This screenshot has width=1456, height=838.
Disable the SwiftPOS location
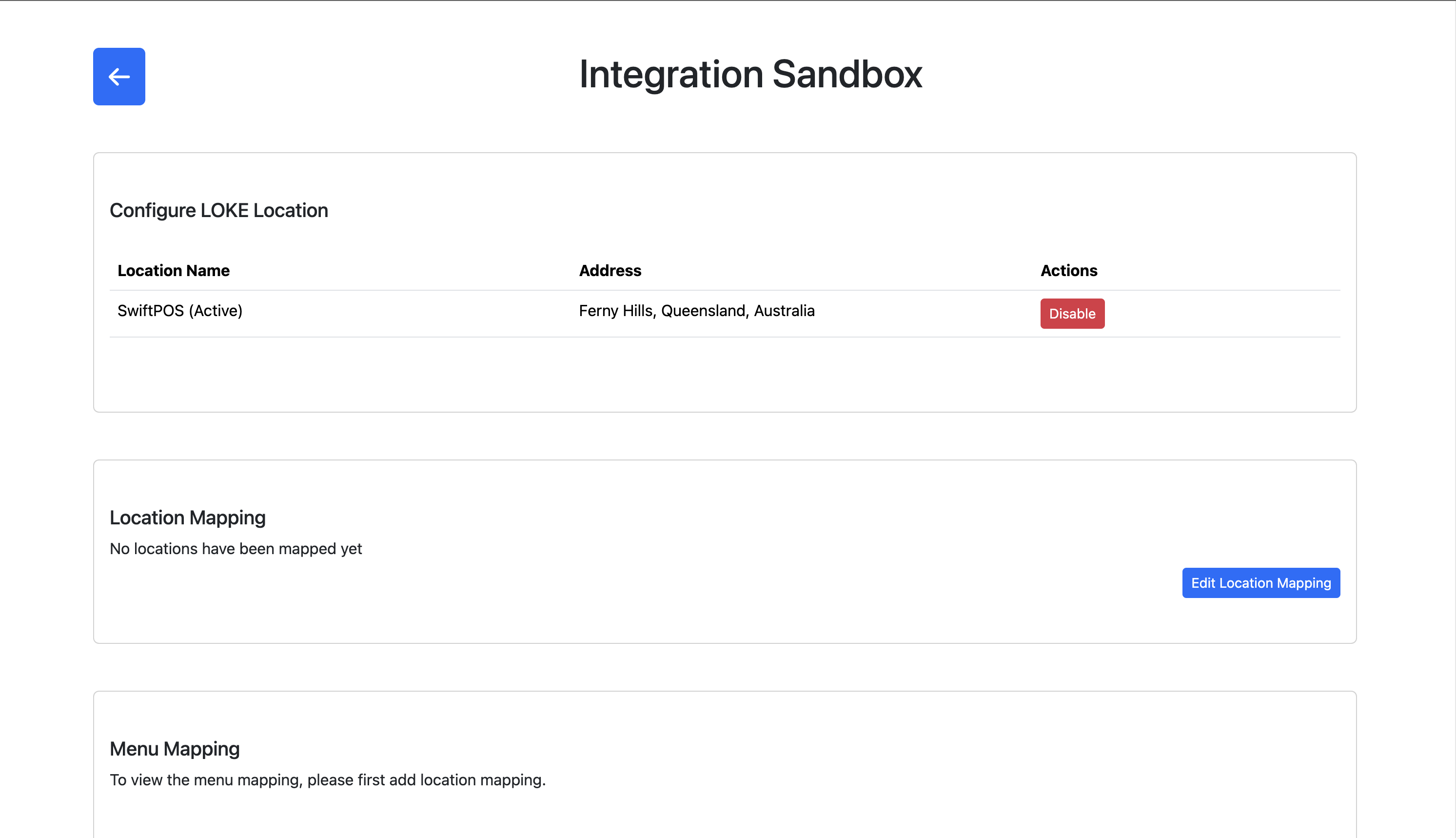click(x=1072, y=314)
